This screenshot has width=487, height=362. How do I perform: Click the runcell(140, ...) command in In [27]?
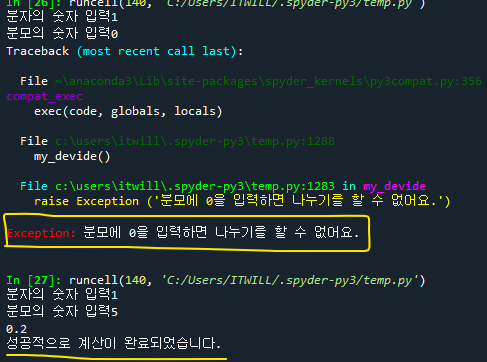pyautogui.click(x=247, y=280)
